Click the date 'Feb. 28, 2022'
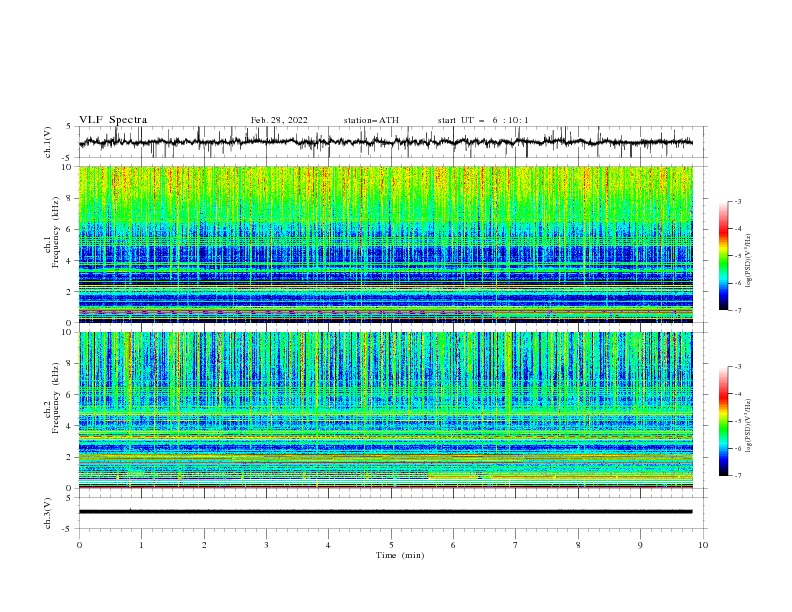 pyautogui.click(x=279, y=120)
